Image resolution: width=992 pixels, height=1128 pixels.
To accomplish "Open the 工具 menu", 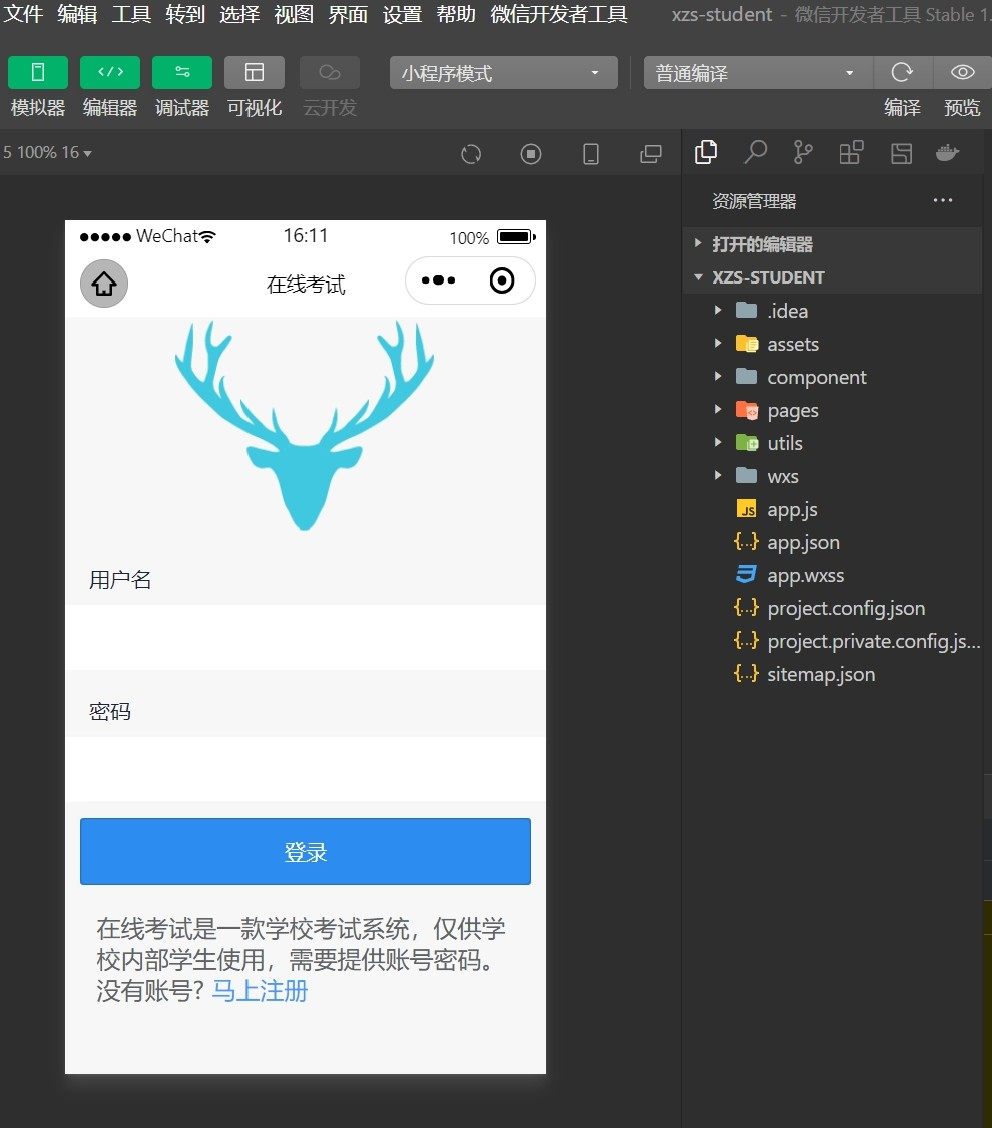I will click(131, 14).
